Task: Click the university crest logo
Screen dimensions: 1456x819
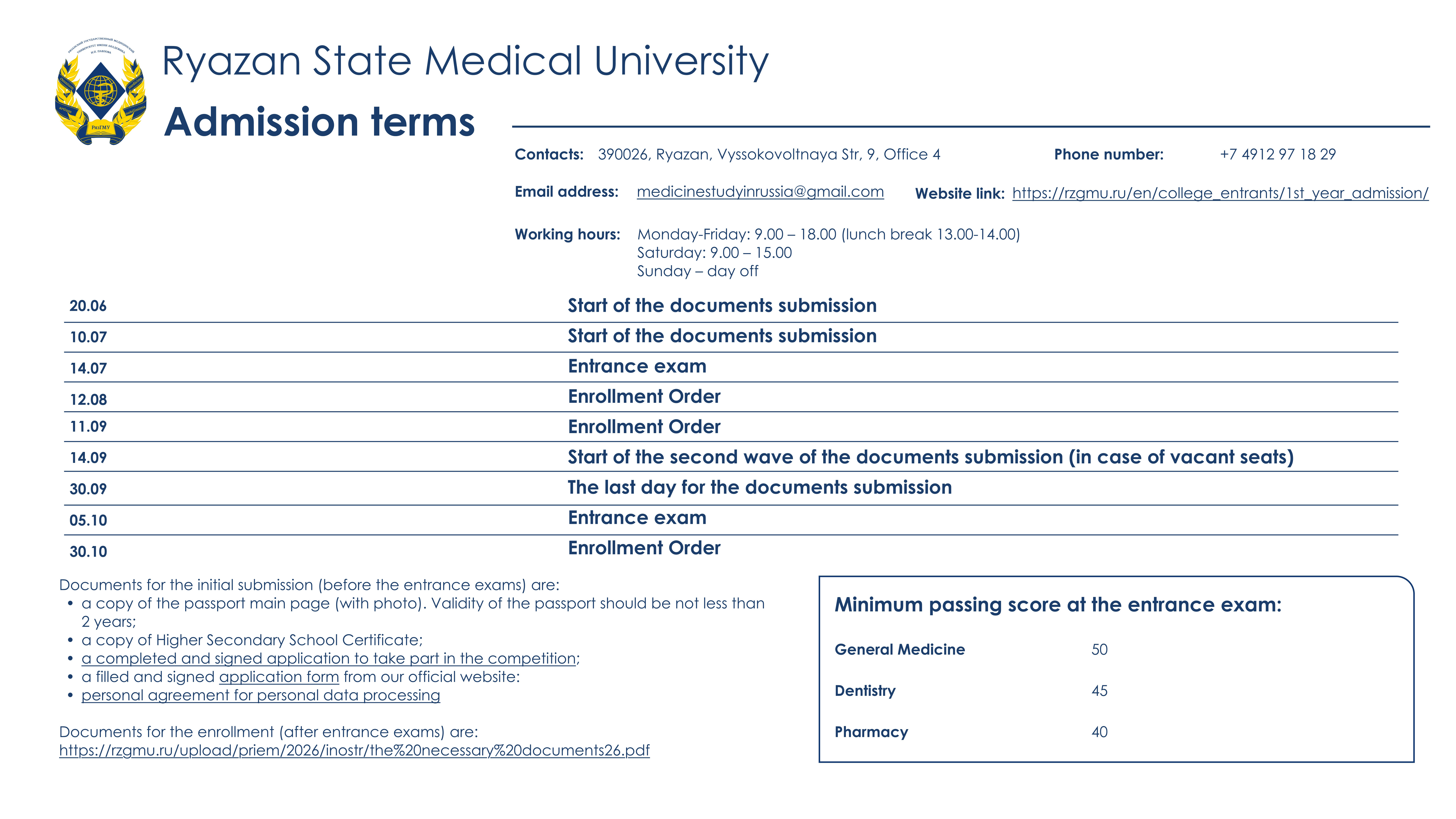Action: pos(101,92)
